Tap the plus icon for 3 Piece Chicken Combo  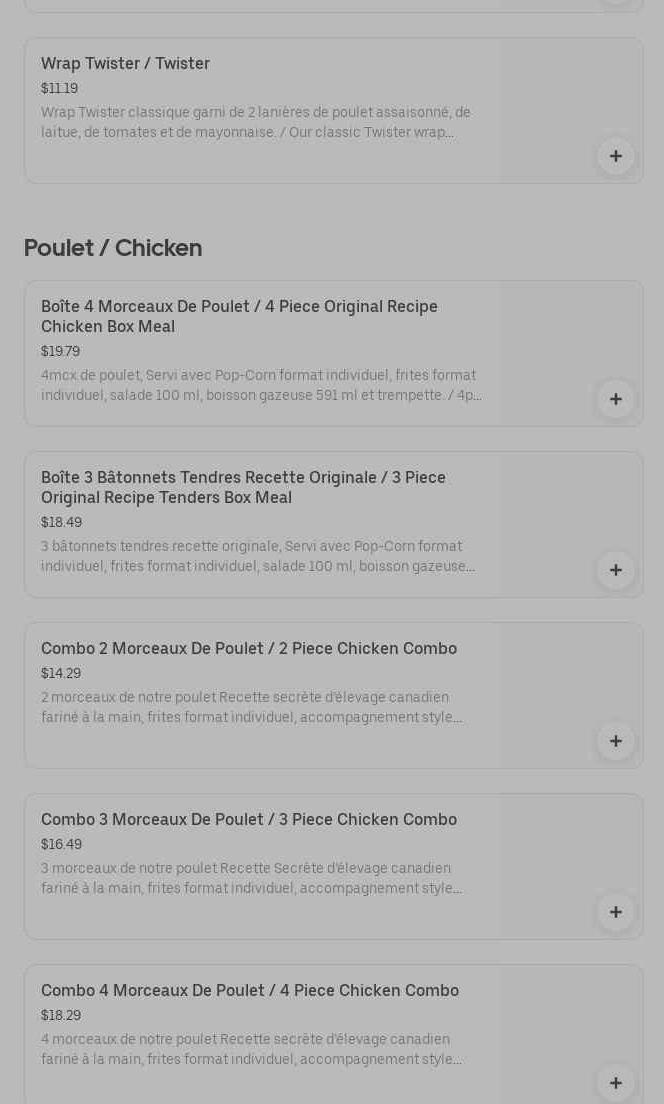pos(616,912)
